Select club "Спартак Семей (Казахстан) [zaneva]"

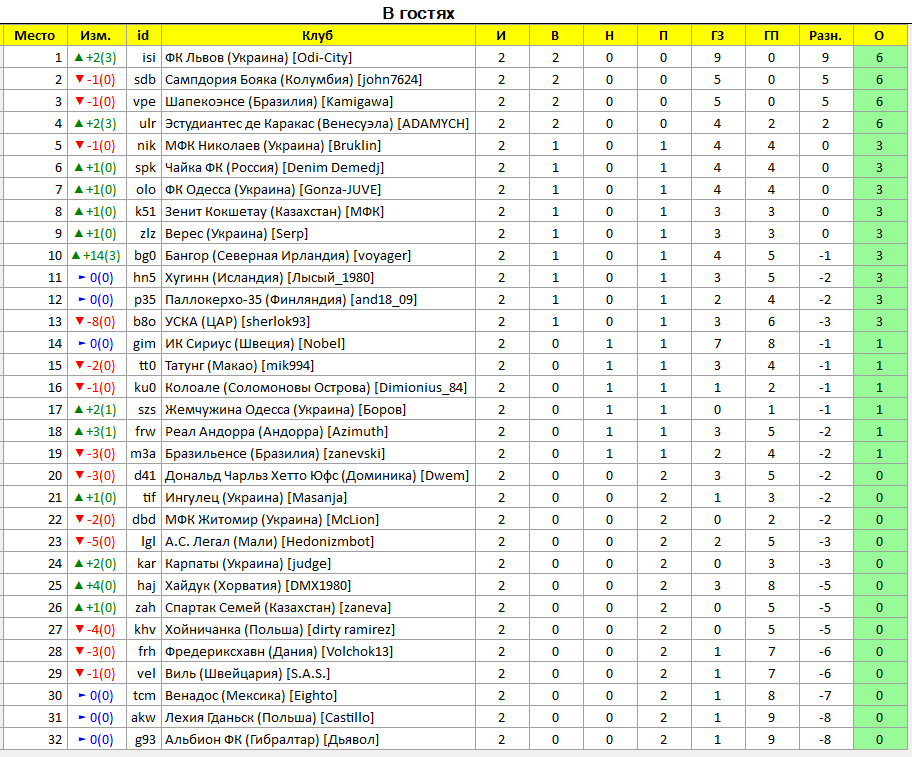point(277,608)
